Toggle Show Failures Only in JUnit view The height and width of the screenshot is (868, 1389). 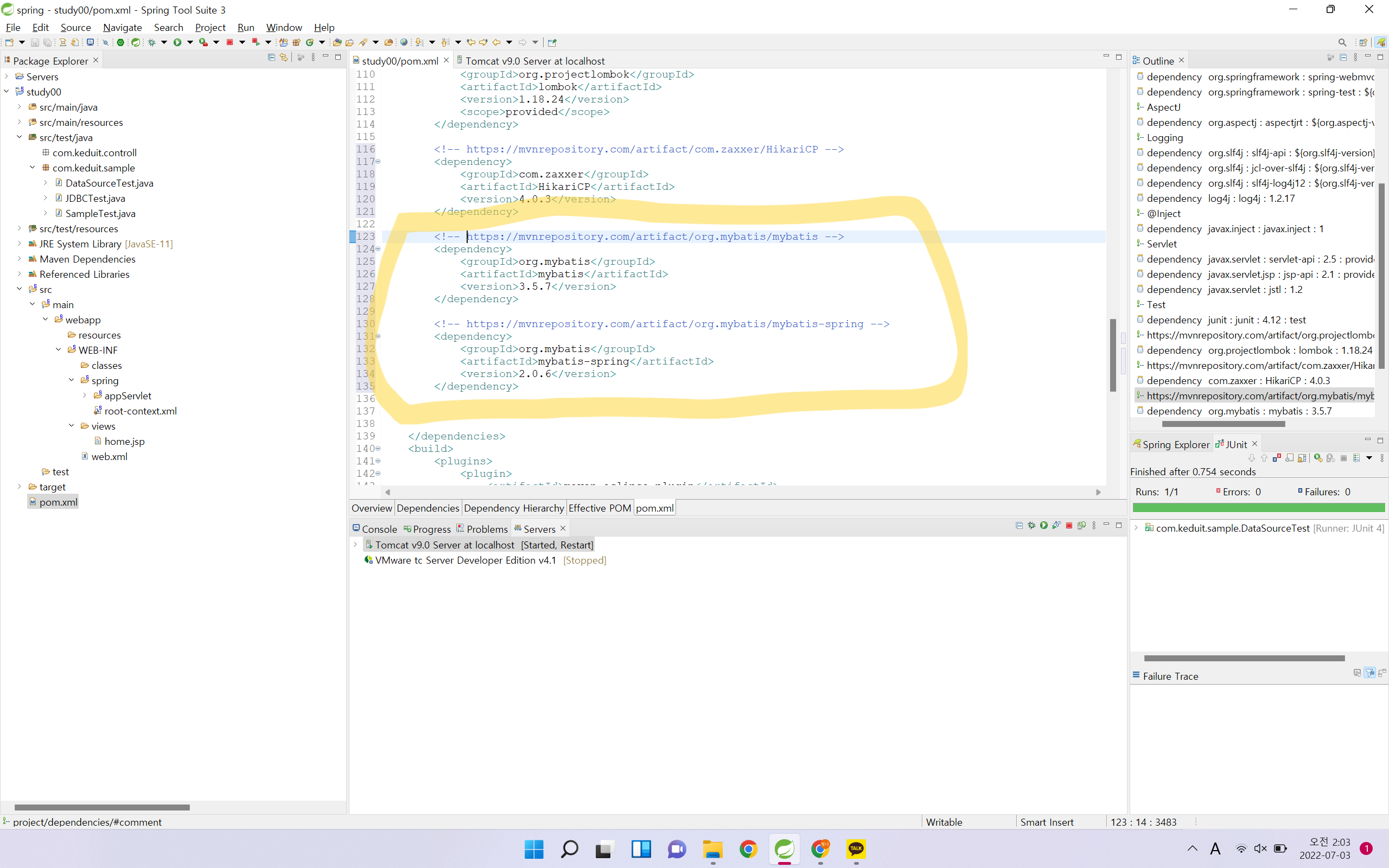[x=1277, y=458]
